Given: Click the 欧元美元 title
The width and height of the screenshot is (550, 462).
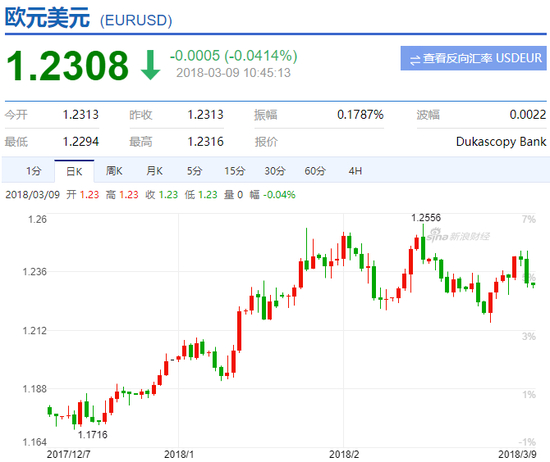Looking at the screenshot, I should pyautogui.click(x=47, y=18).
